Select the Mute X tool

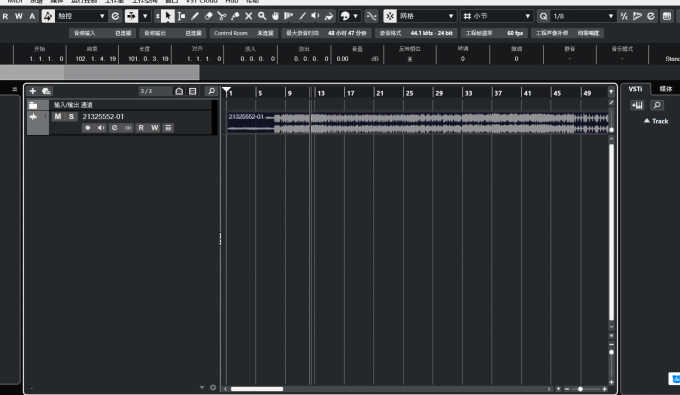pos(248,16)
